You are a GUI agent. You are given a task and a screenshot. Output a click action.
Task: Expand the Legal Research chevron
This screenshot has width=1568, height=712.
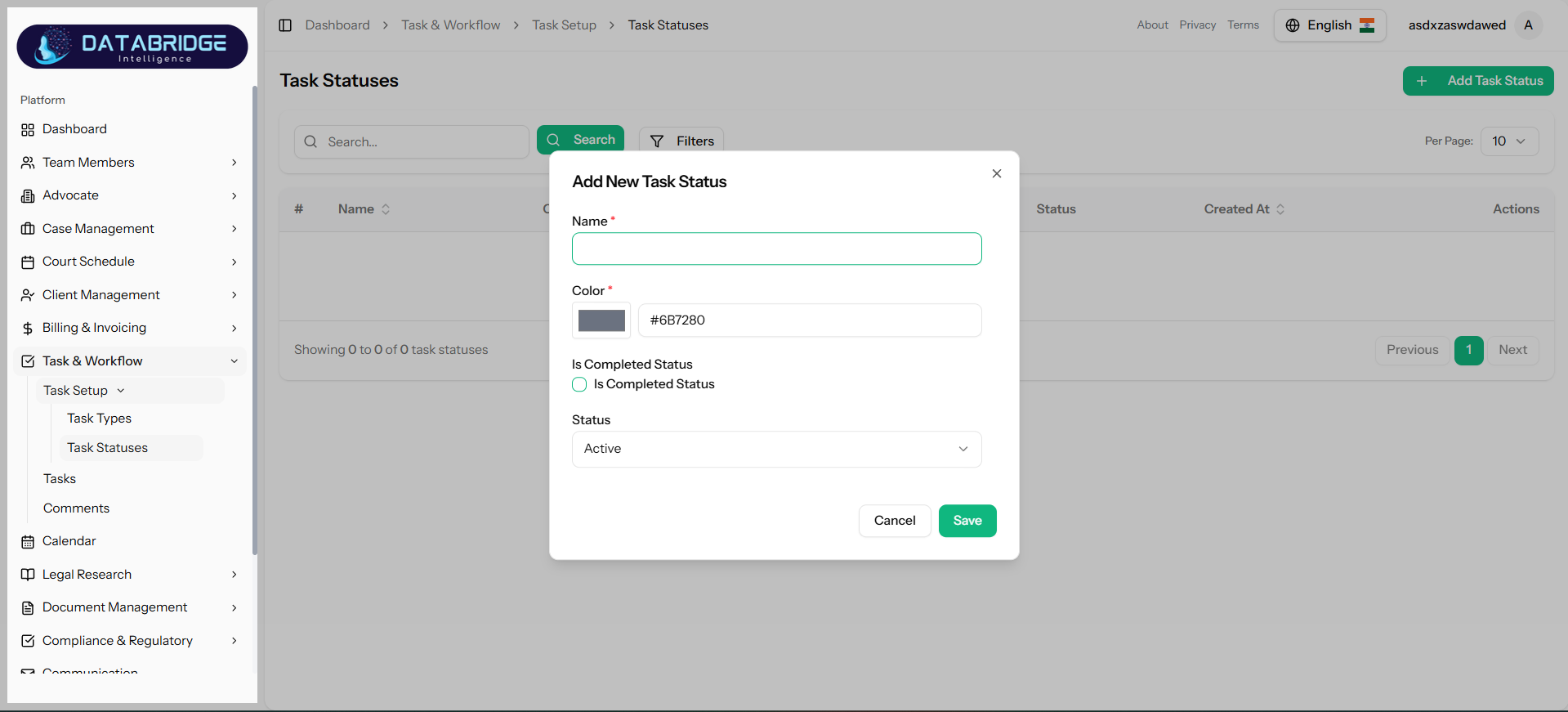pos(235,575)
